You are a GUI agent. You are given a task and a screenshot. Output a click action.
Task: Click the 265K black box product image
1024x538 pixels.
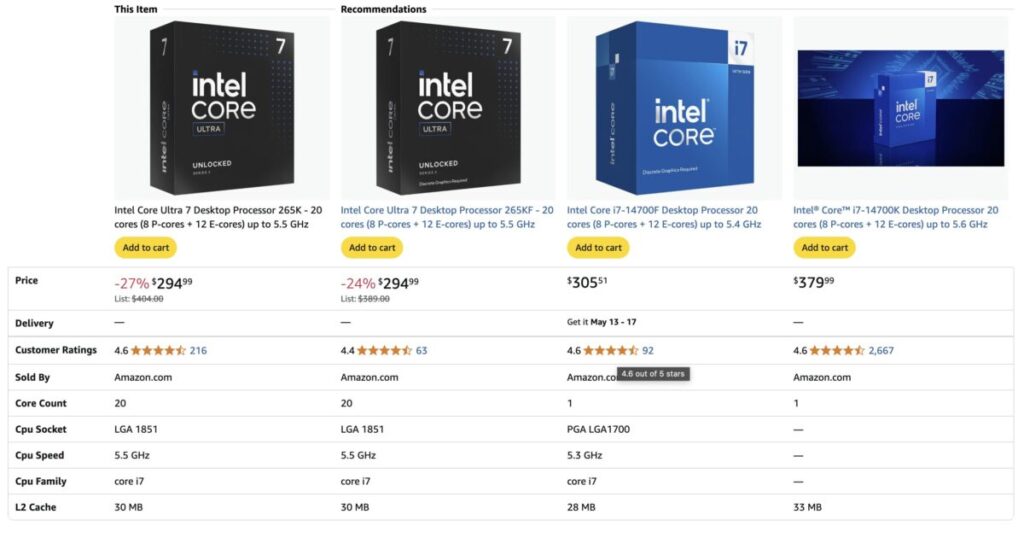pos(222,108)
